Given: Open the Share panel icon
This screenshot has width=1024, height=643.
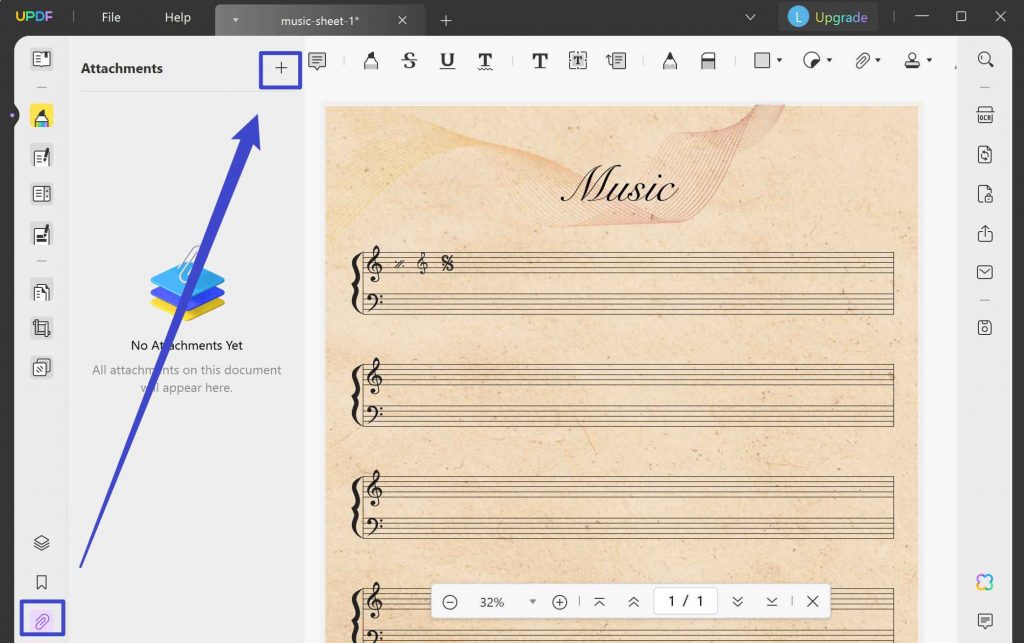Looking at the screenshot, I should 984,233.
